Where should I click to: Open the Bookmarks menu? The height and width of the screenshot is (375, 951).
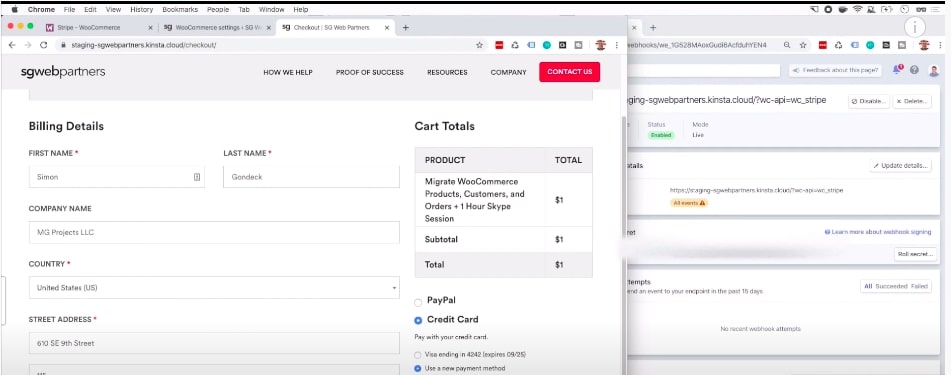point(180,10)
